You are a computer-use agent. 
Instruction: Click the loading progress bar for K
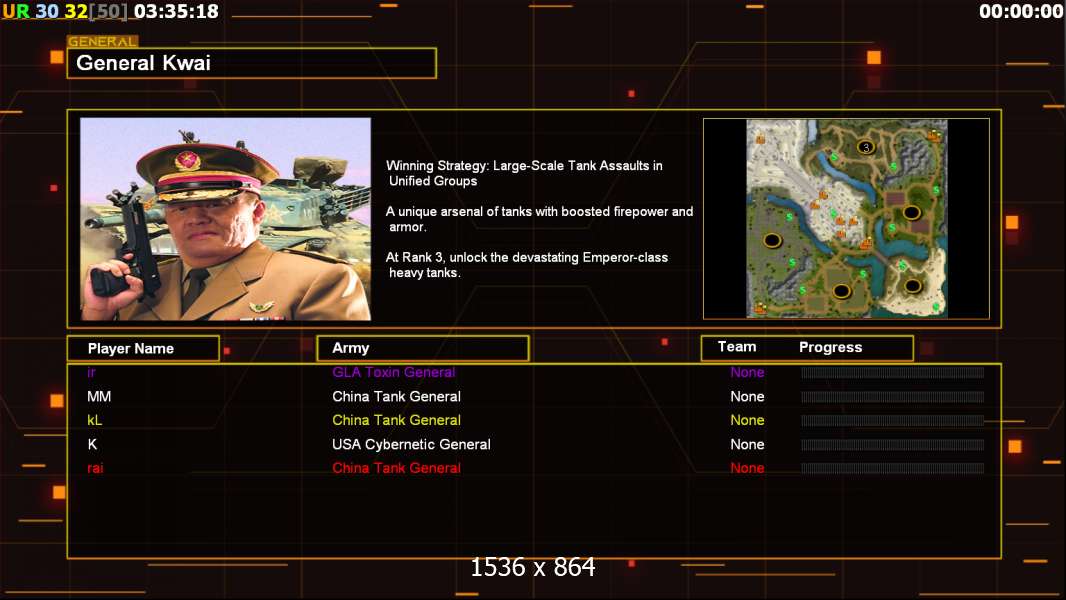point(893,445)
